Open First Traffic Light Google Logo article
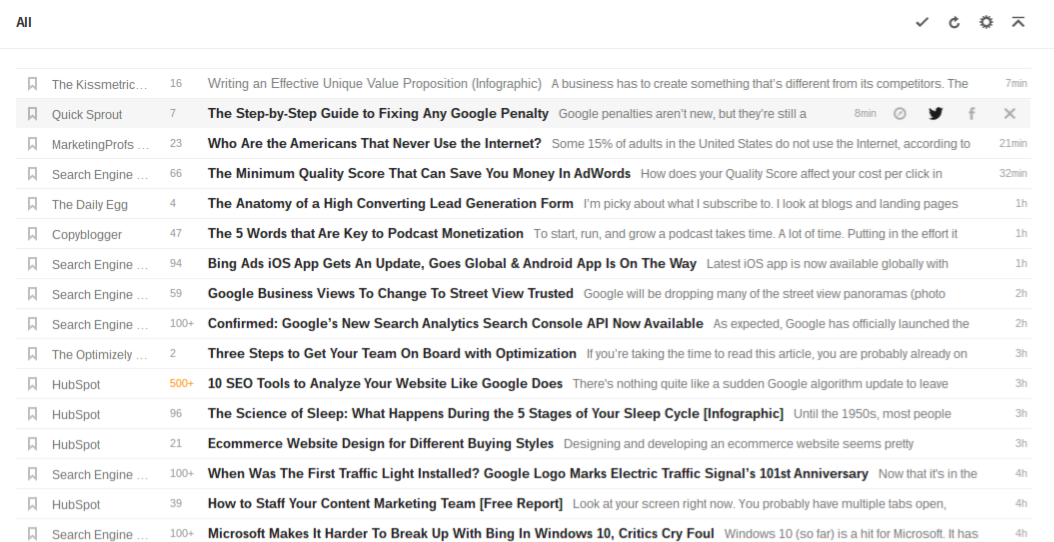 [x=538, y=473]
